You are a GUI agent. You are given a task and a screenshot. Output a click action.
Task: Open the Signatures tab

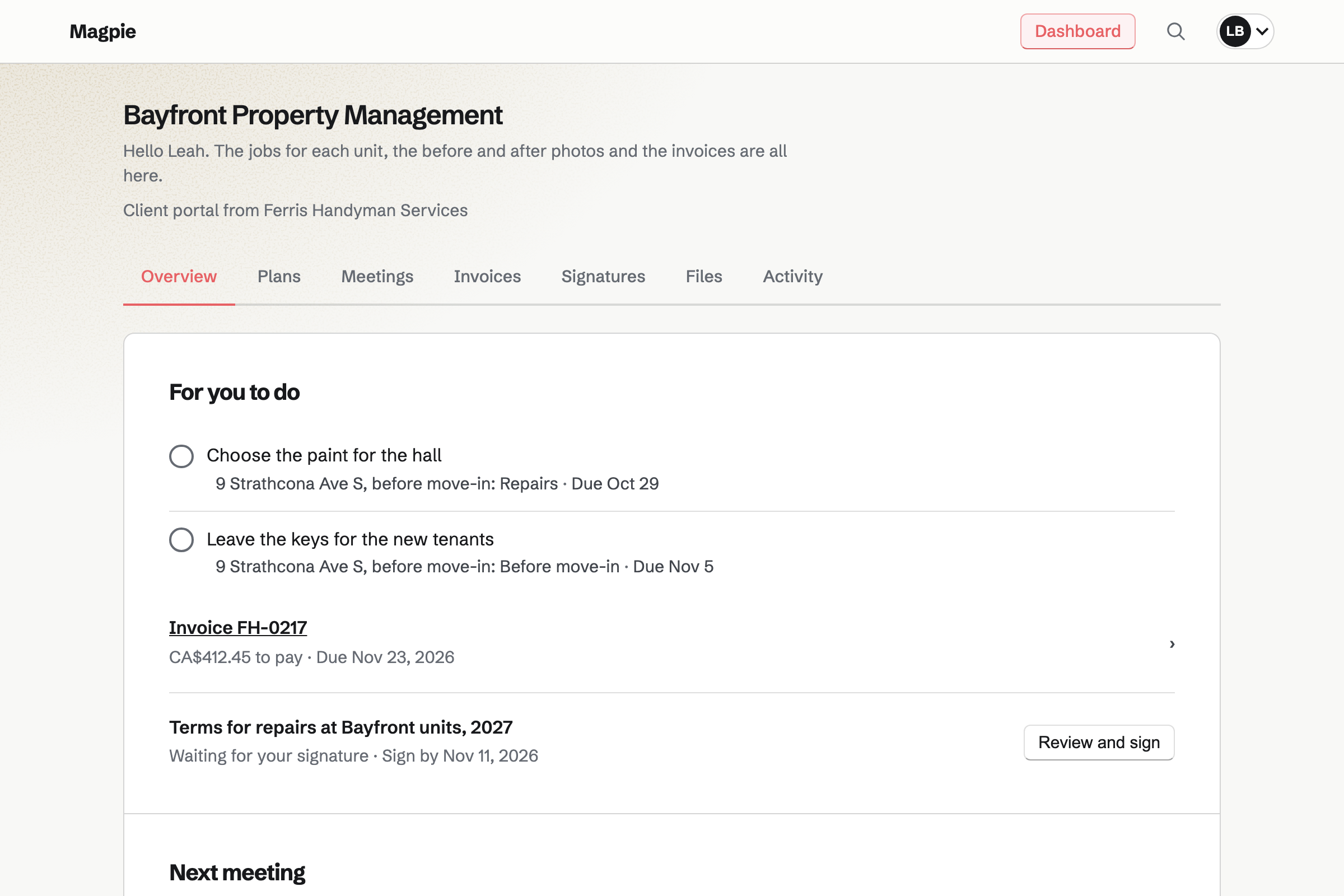coord(604,277)
